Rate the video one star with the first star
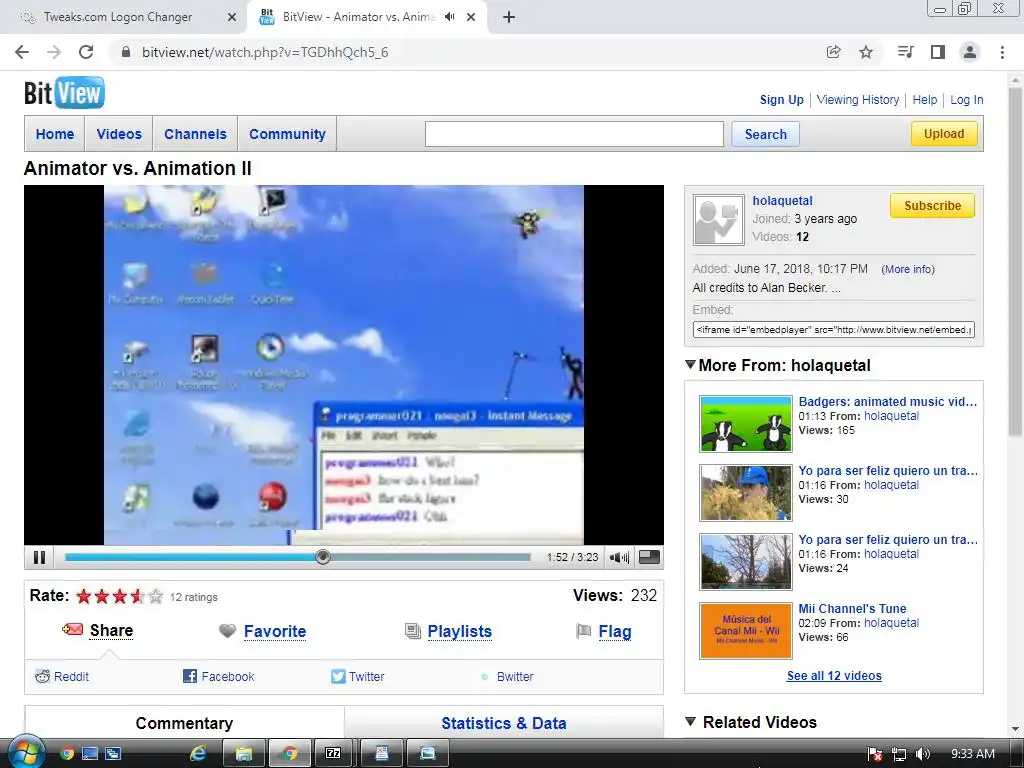 click(x=84, y=596)
